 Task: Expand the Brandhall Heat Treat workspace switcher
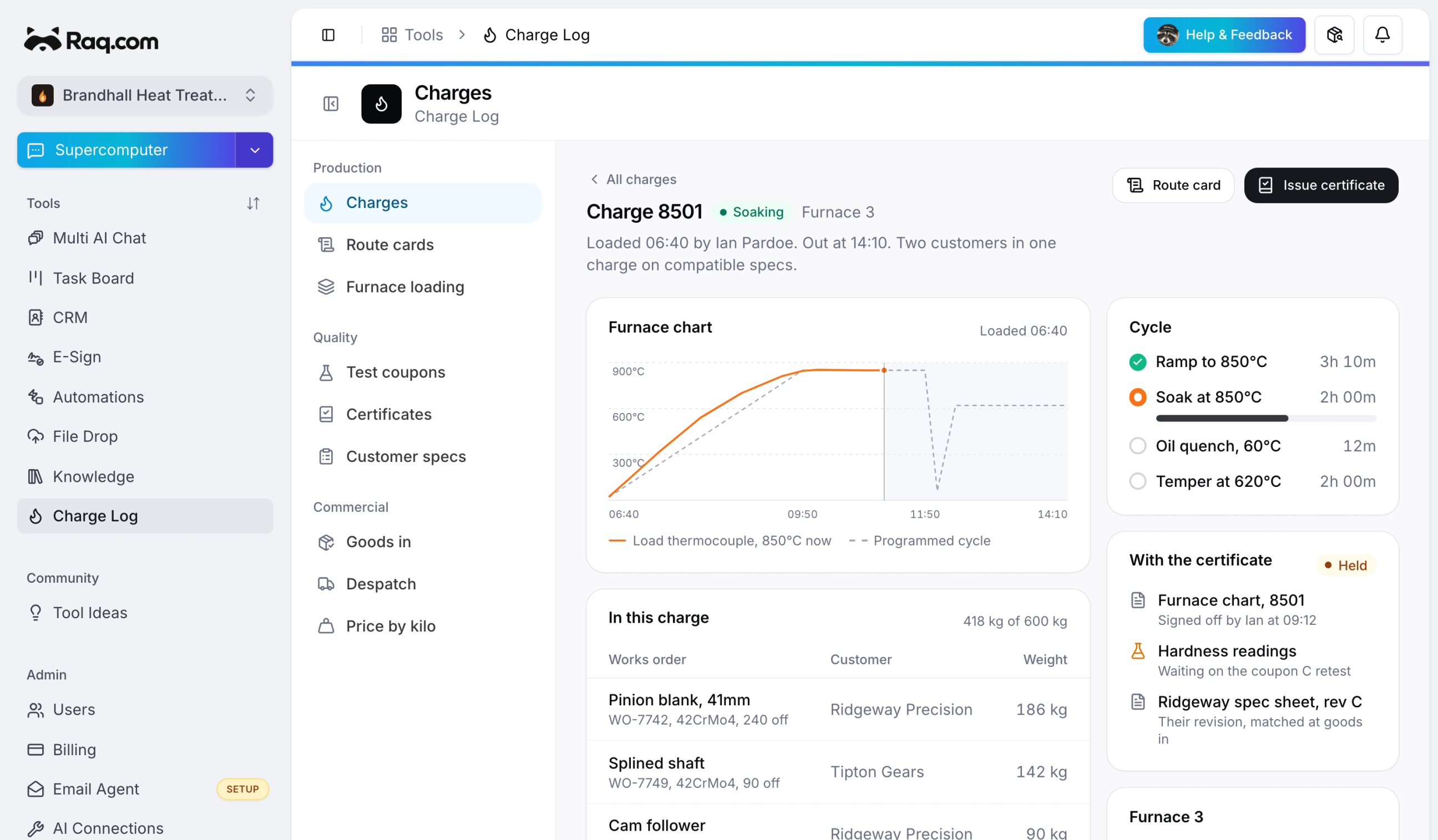click(x=145, y=95)
